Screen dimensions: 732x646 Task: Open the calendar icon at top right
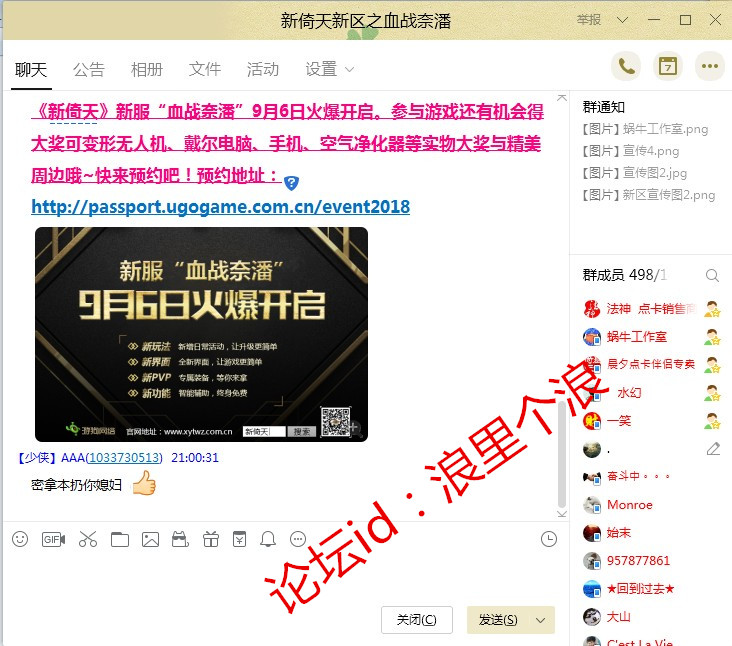[668, 67]
